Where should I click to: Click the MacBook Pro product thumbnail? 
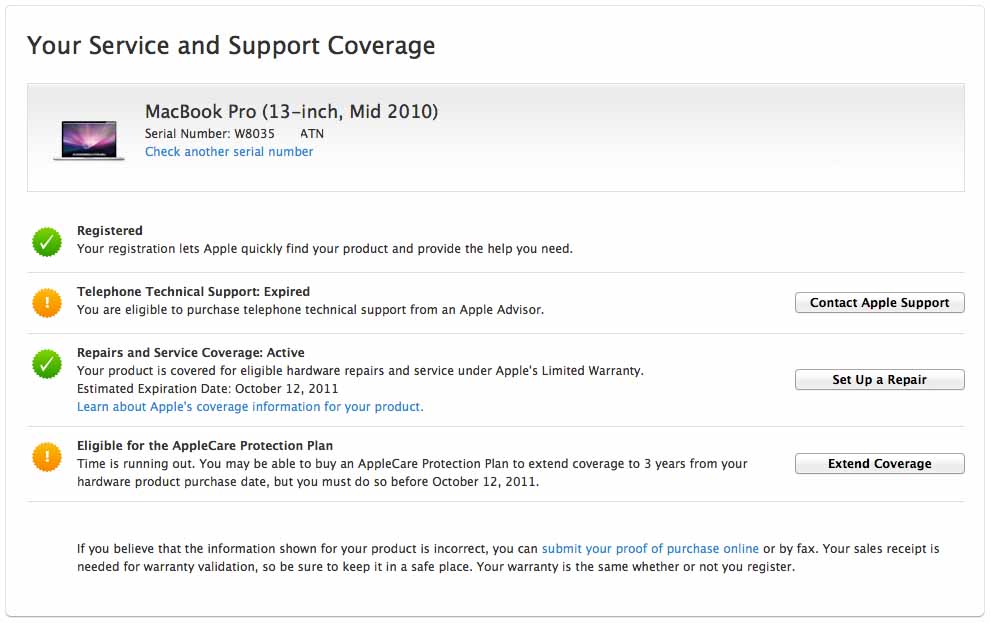[x=89, y=139]
